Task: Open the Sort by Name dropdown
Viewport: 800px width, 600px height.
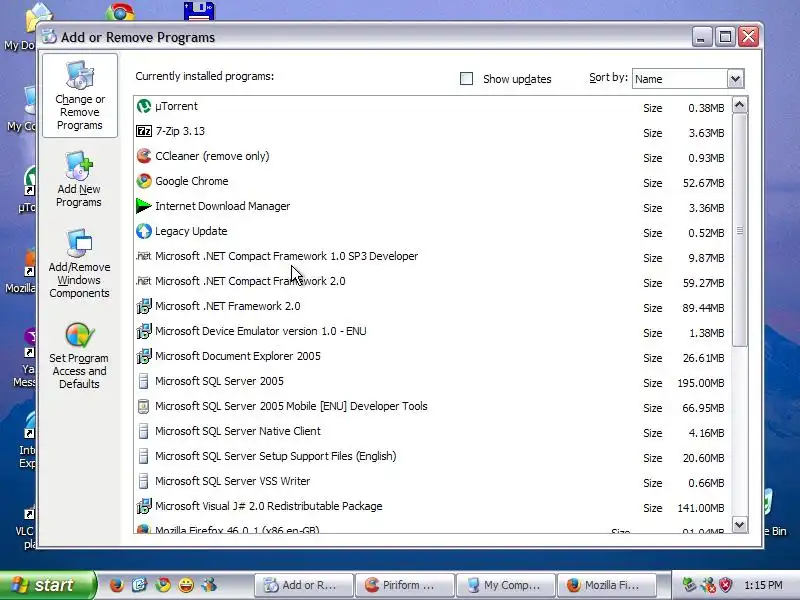Action: [735, 79]
